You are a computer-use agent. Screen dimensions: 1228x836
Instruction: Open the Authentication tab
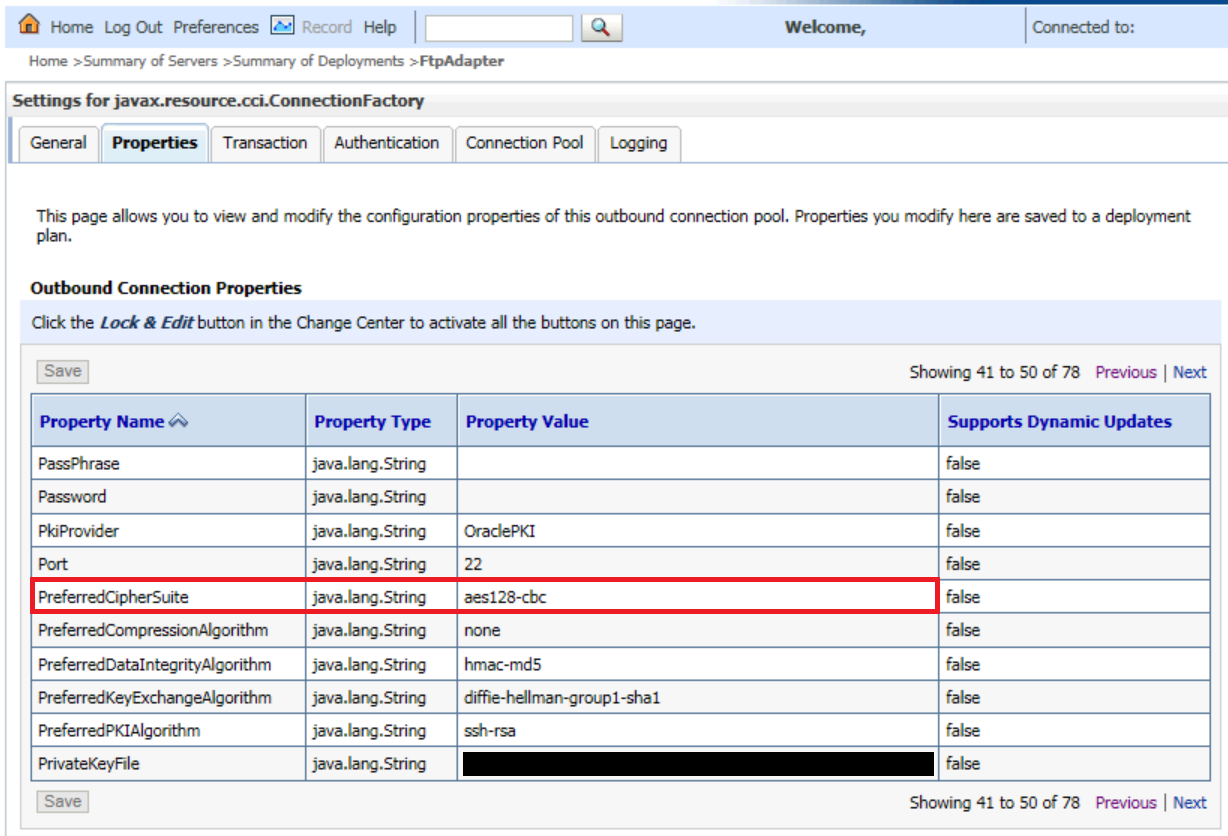(x=386, y=143)
